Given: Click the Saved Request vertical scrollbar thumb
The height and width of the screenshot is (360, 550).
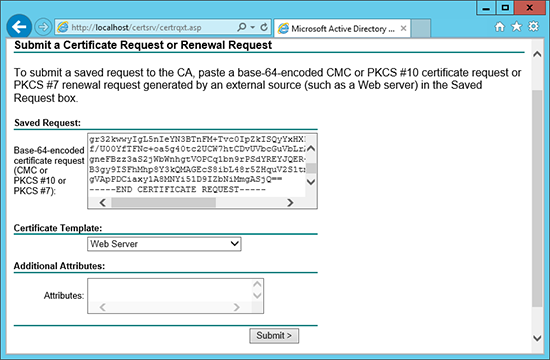Looking at the screenshot, I should pyautogui.click(x=311, y=168).
